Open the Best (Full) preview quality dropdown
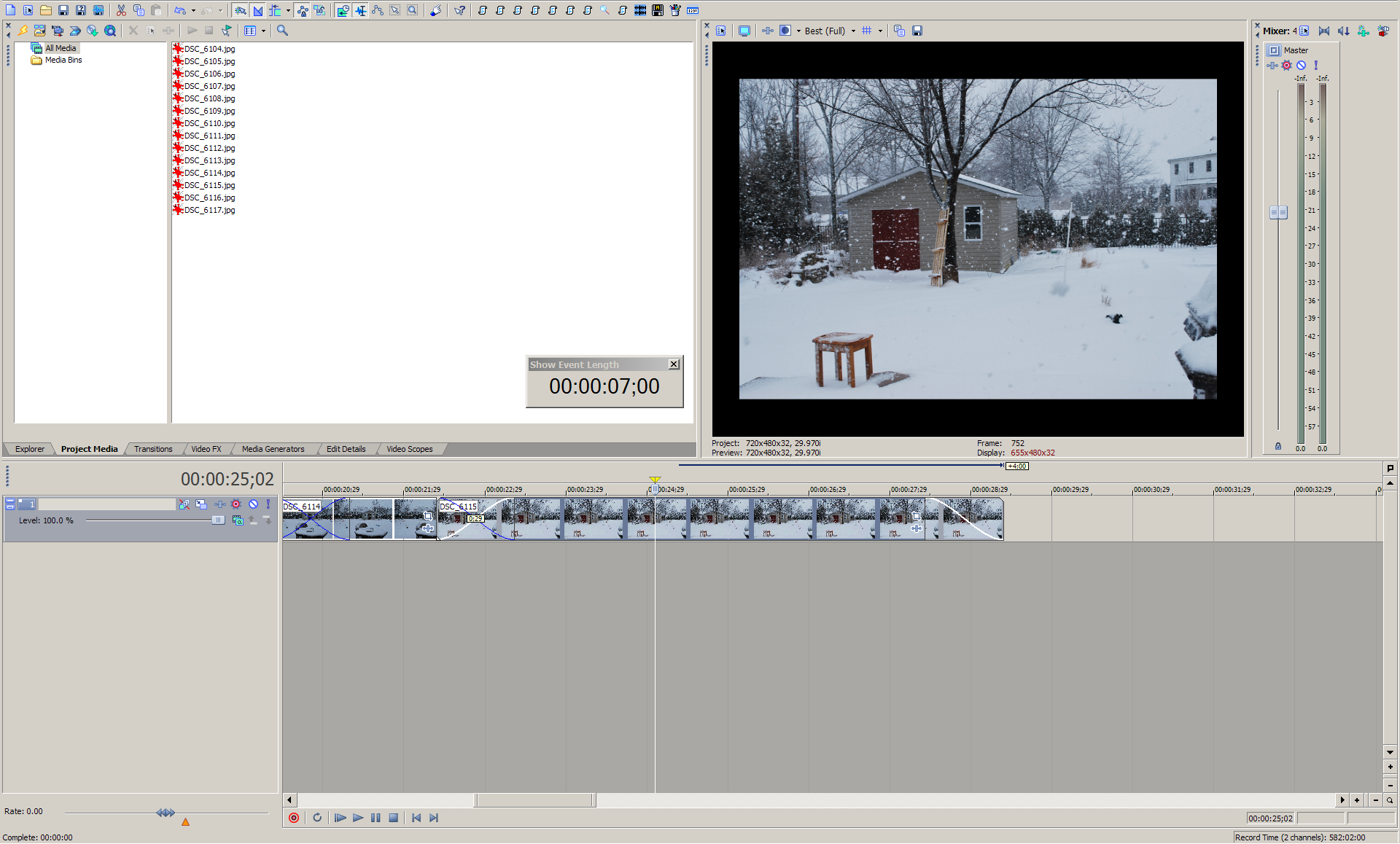1400x844 pixels. [x=831, y=31]
